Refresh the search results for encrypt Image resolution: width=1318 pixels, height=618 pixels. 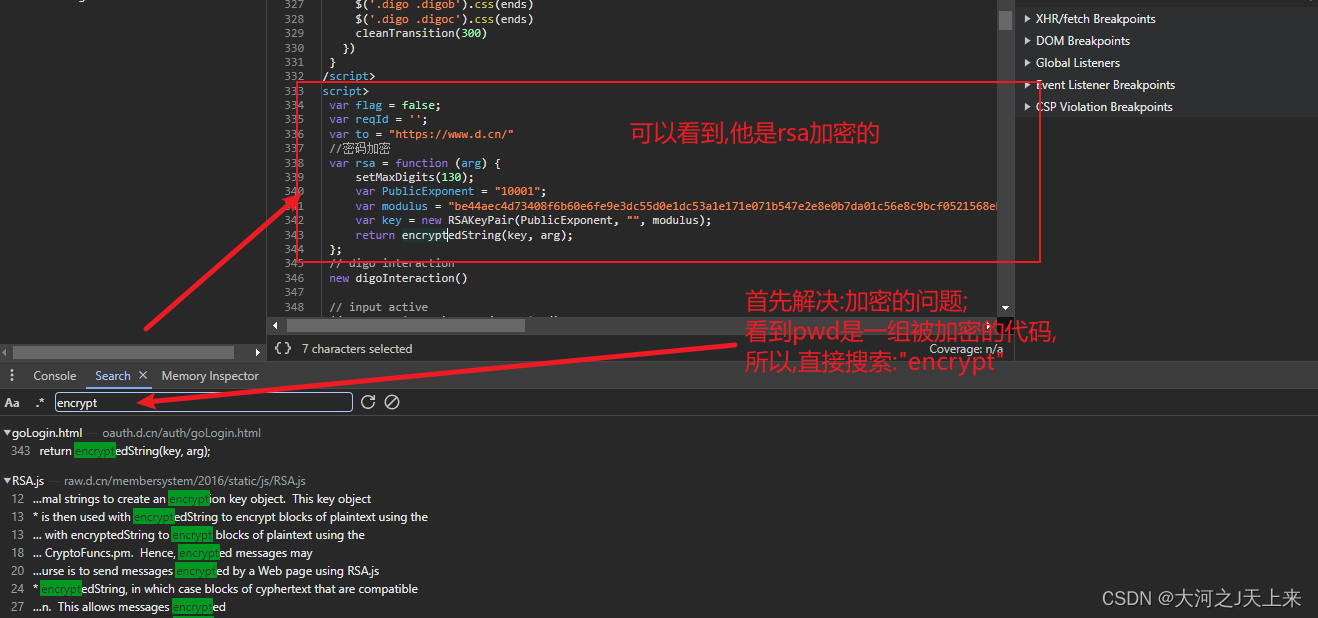click(367, 402)
